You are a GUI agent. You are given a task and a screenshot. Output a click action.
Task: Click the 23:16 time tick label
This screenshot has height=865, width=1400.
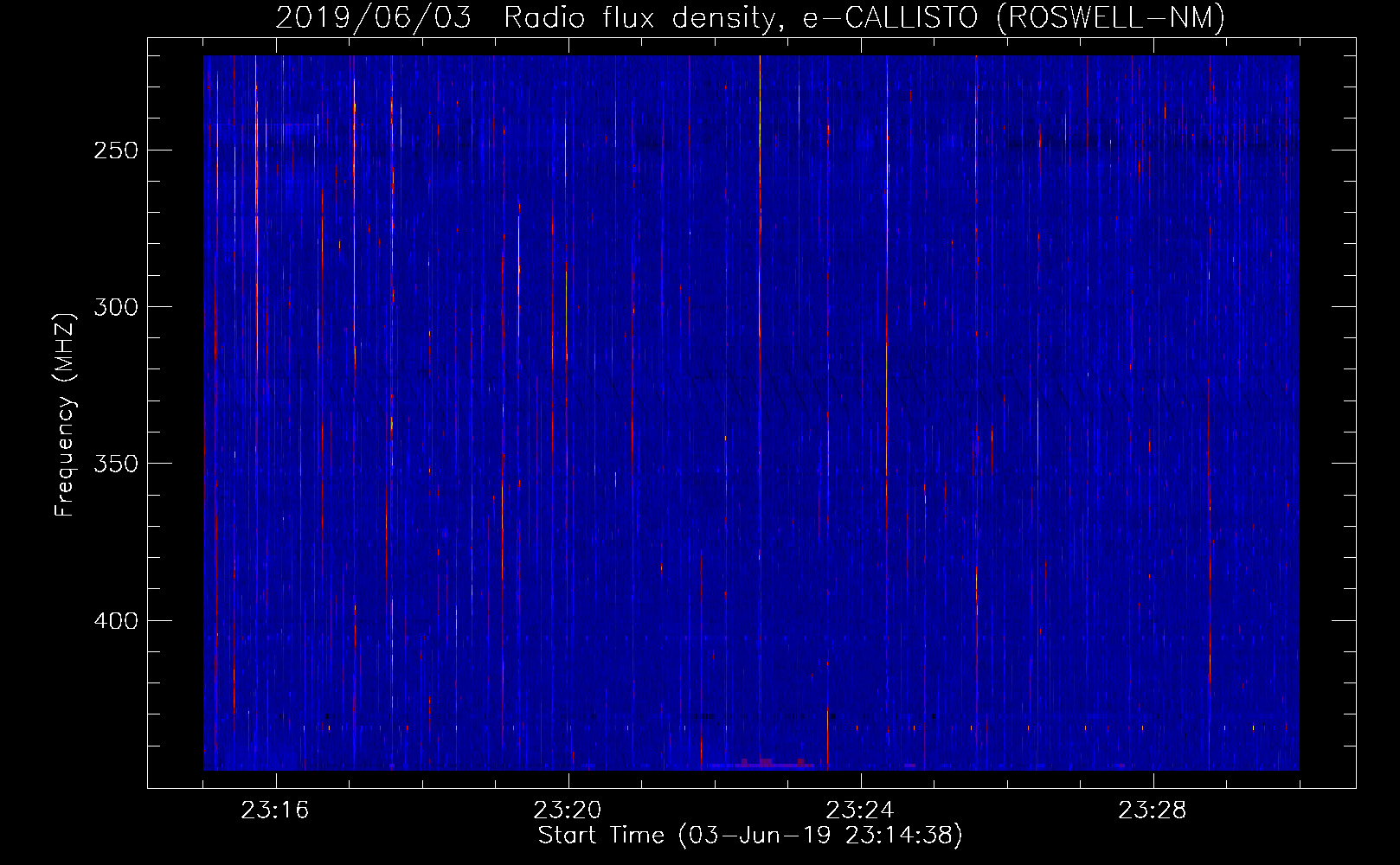coord(275,810)
